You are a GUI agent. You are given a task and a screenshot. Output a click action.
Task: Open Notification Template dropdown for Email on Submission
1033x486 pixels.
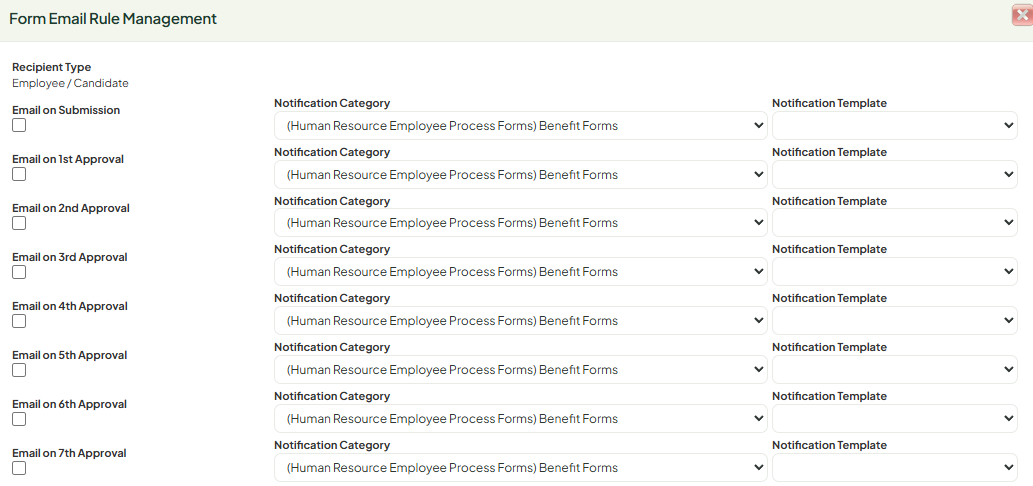click(x=895, y=126)
